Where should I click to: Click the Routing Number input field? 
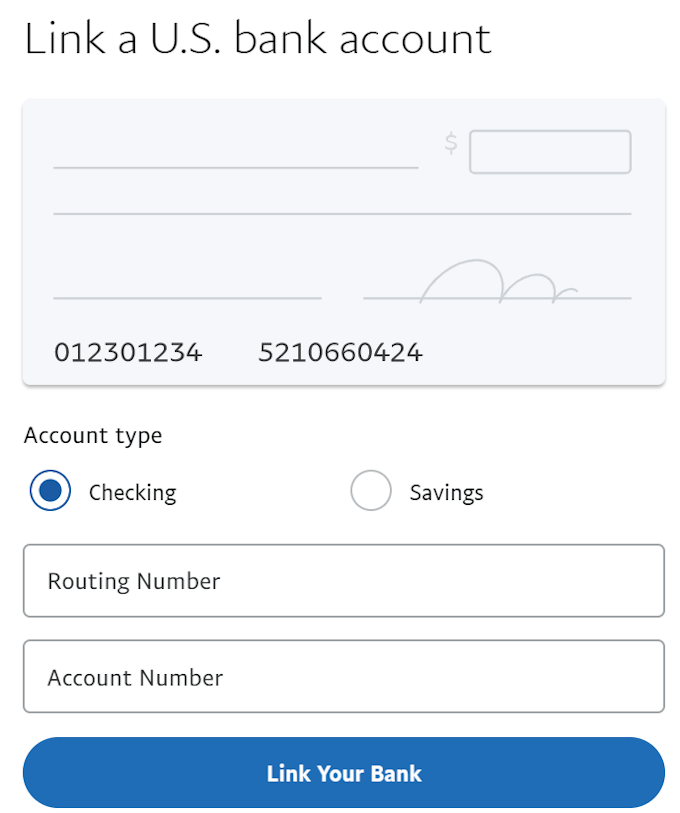tap(343, 581)
